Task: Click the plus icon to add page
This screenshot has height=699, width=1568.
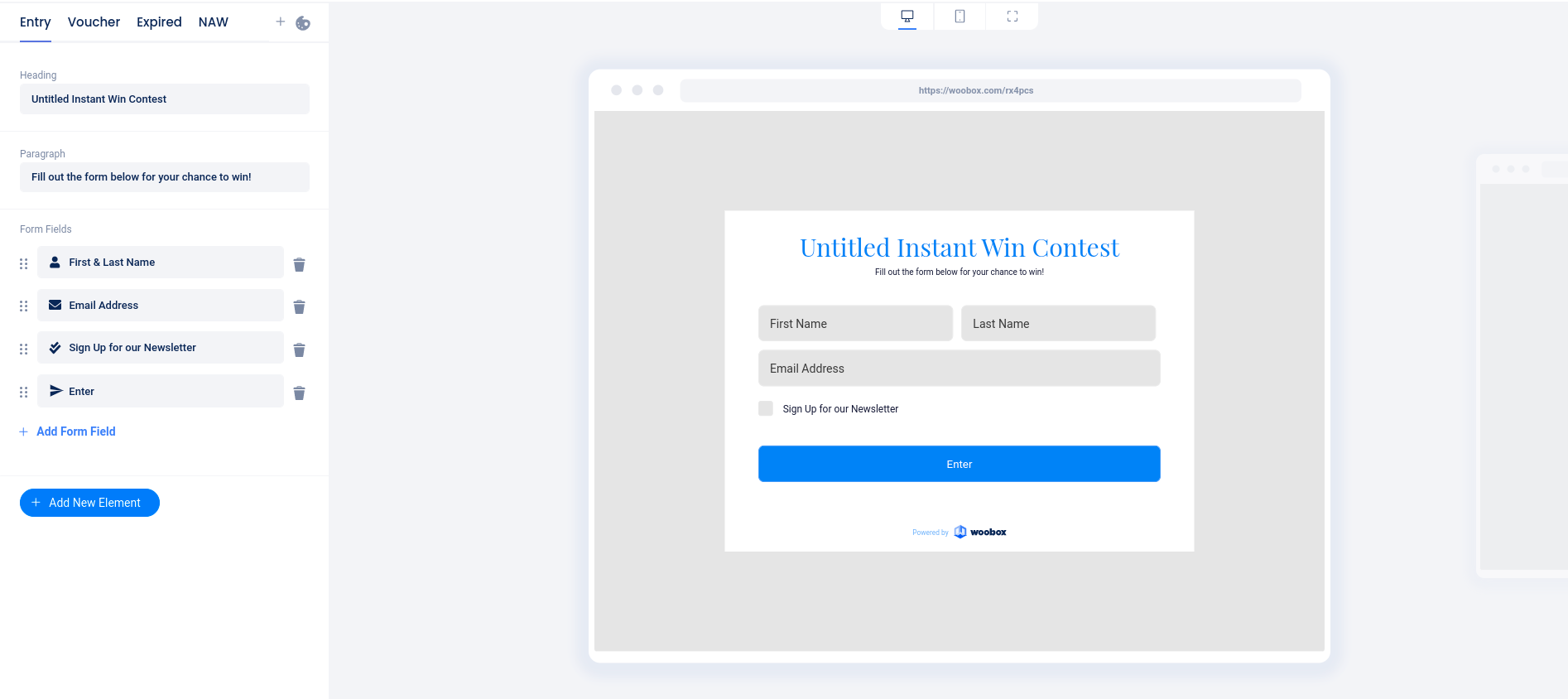Action: 280,22
